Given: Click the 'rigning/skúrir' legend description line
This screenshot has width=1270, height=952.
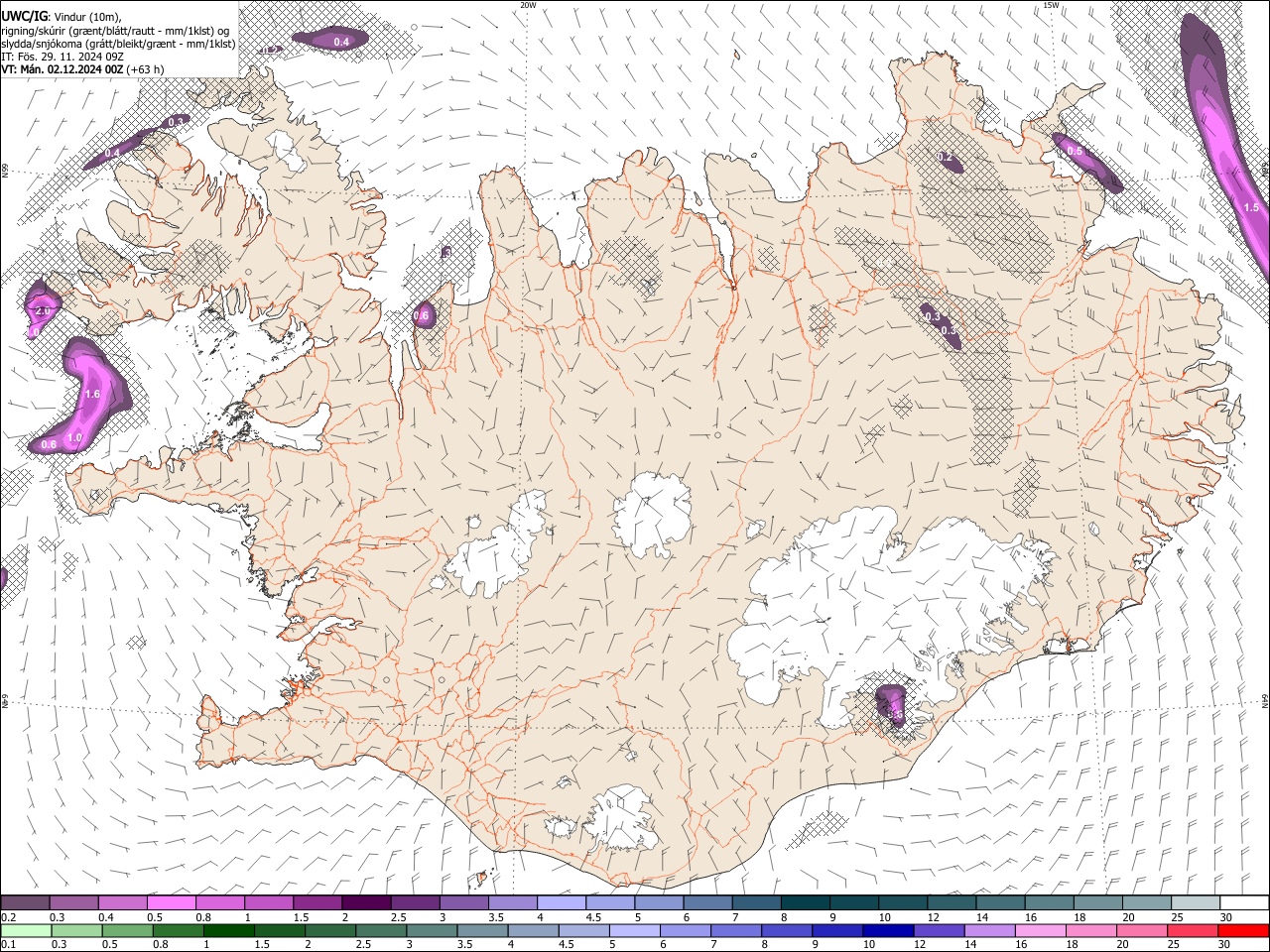Looking at the screenshot, I should [x=115, y=31].
